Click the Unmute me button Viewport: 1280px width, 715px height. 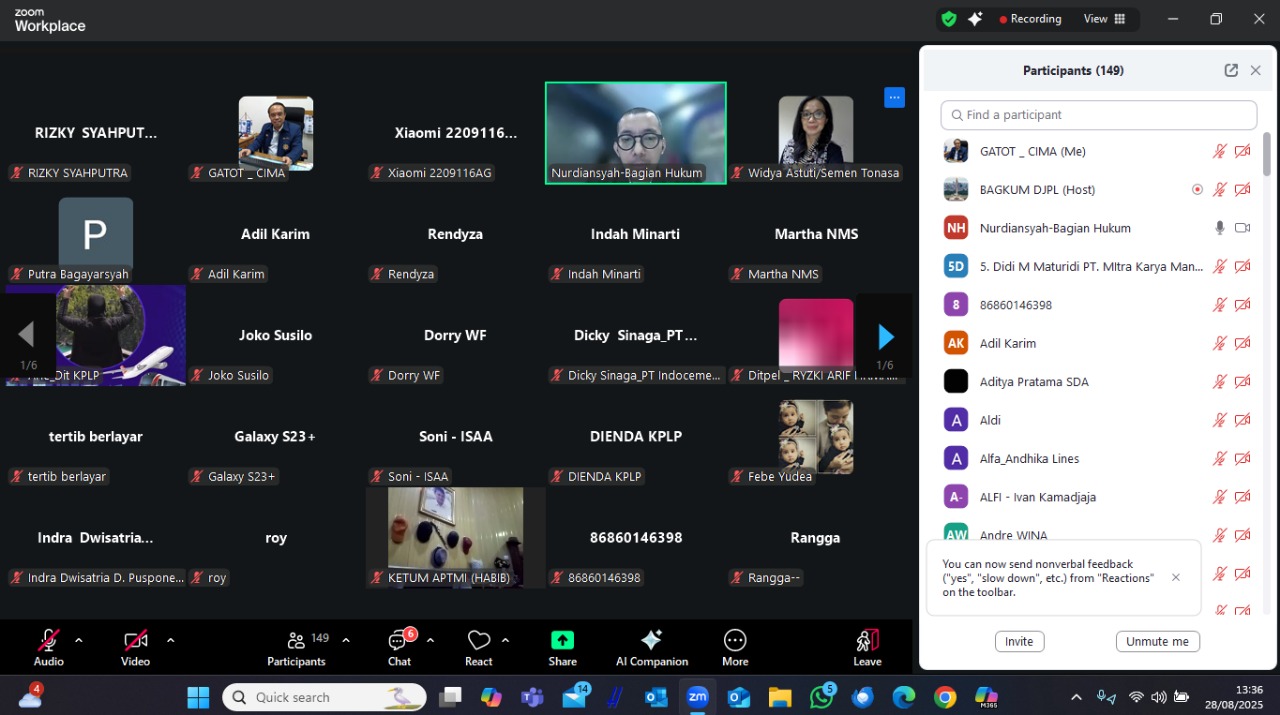(1157, 642)
